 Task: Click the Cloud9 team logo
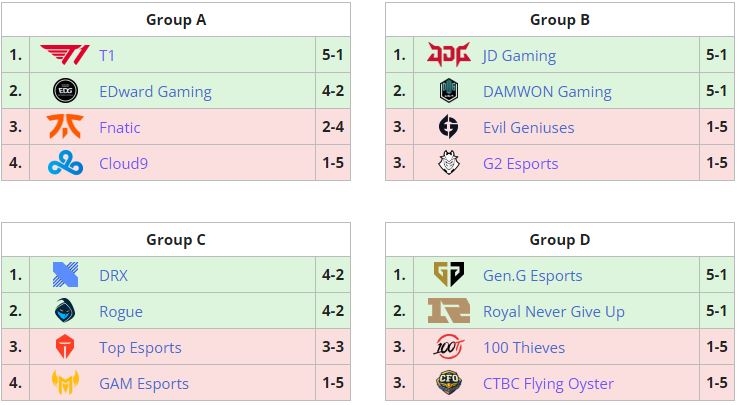tap(65, 163)
